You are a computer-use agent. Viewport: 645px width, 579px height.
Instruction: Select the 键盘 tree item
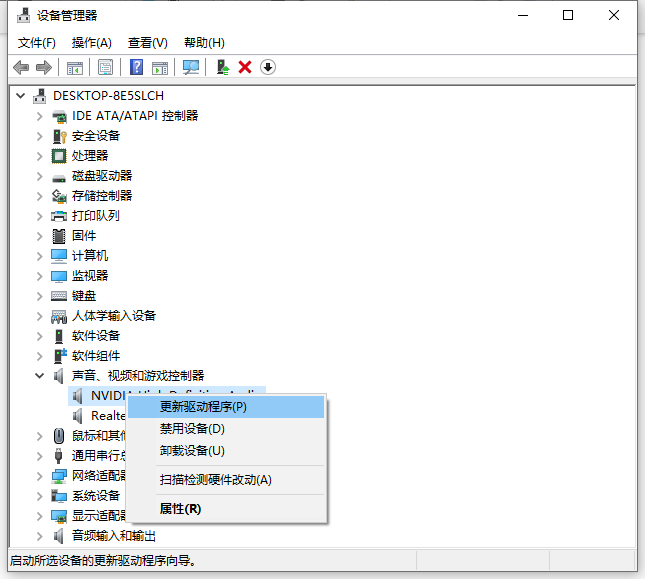(x=84, y=296)
